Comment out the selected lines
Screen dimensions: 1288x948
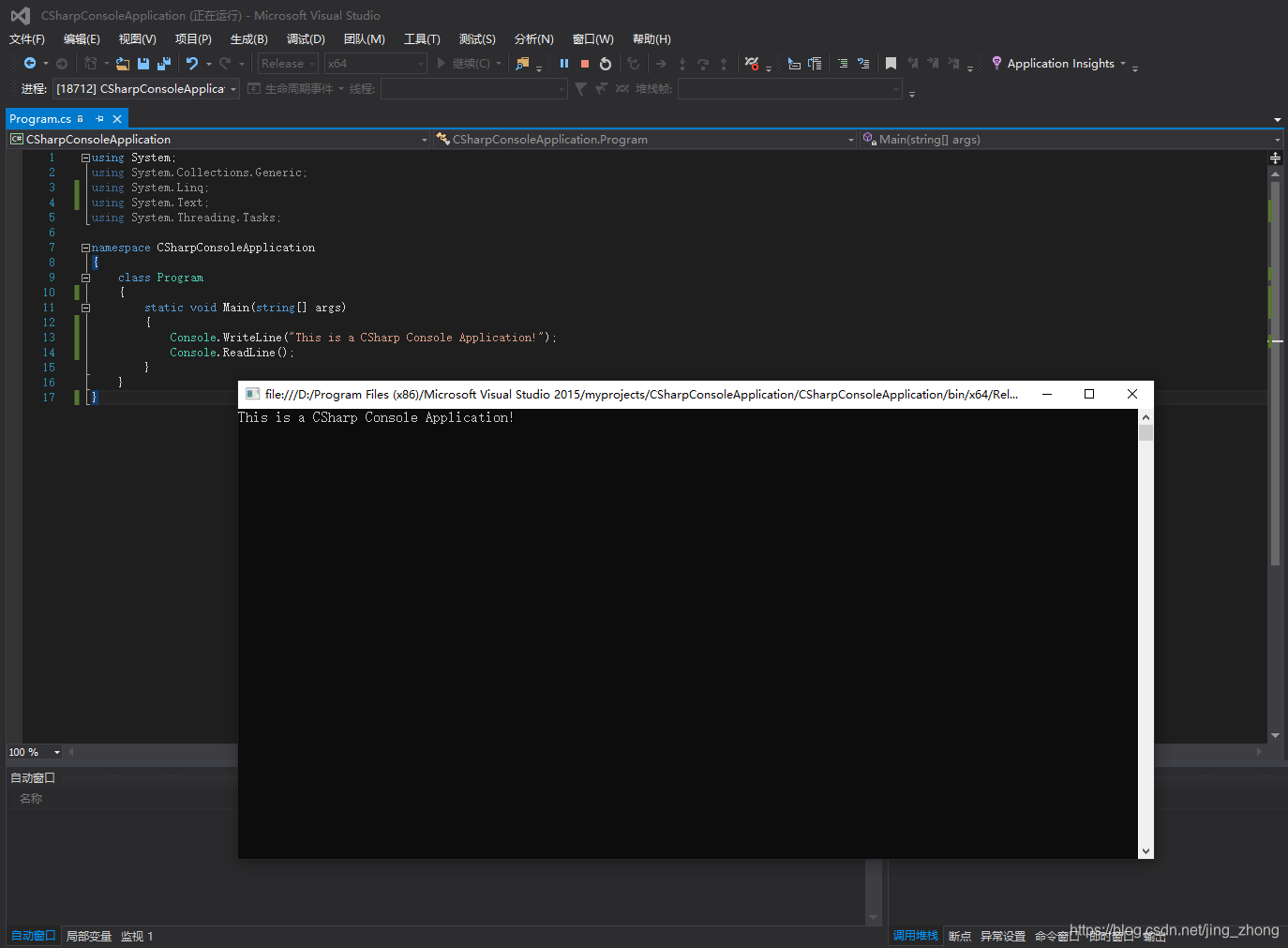coord(843,64)
